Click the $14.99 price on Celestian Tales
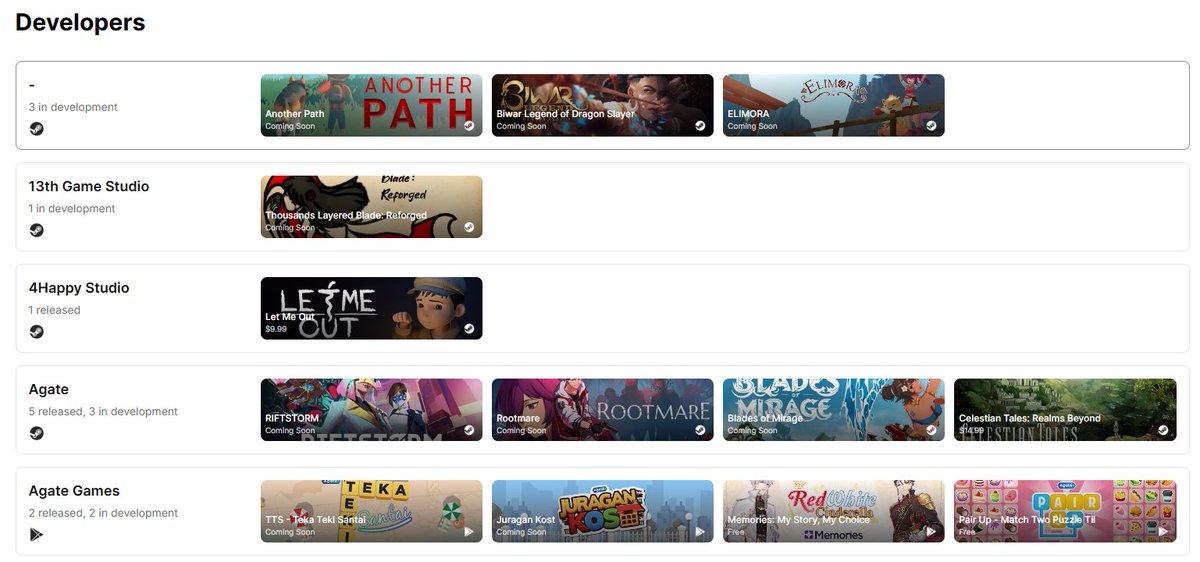Image resolution: width=1200 pixels, height=562 pixels. (971, 430)
